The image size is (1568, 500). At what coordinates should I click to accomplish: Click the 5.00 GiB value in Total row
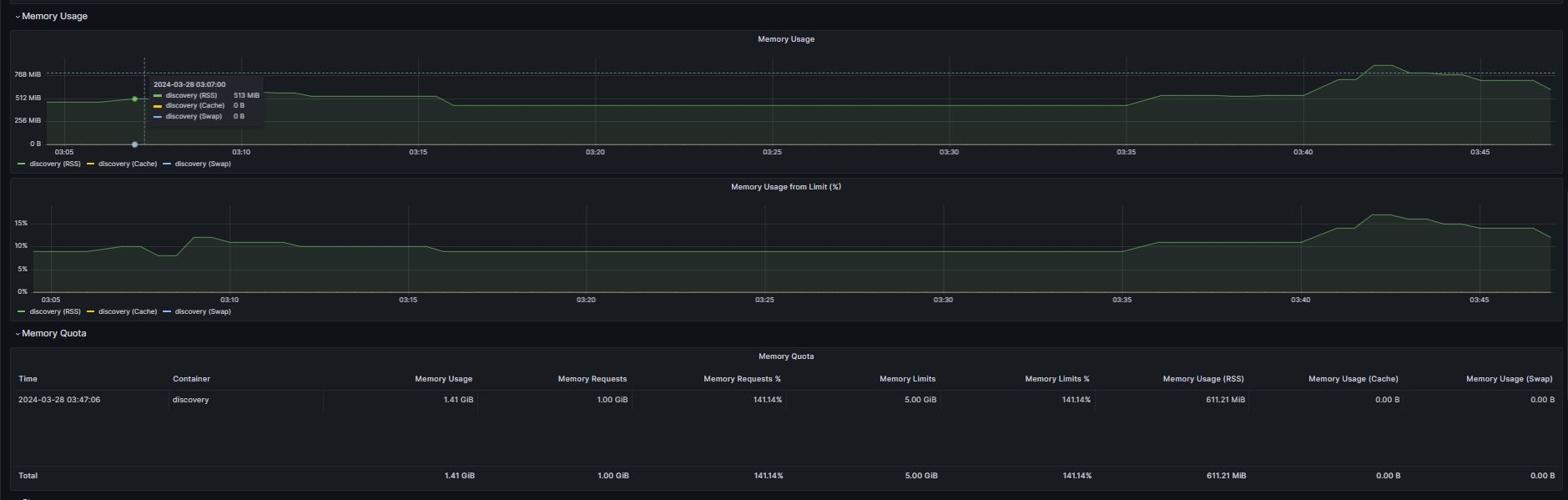click(x=921, y=476)
